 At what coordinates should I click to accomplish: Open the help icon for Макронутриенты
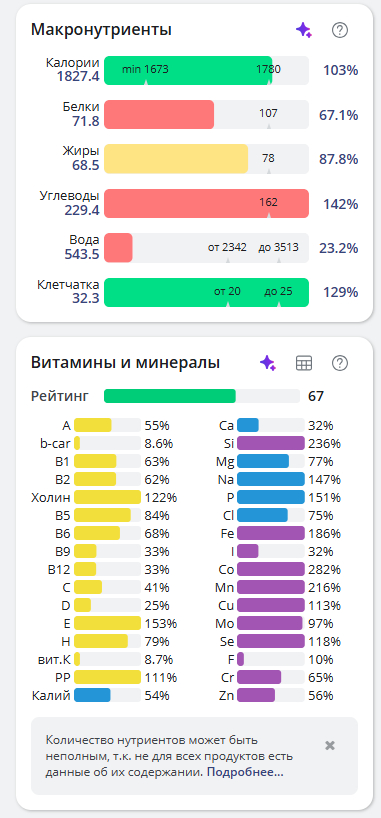point(340,30)
